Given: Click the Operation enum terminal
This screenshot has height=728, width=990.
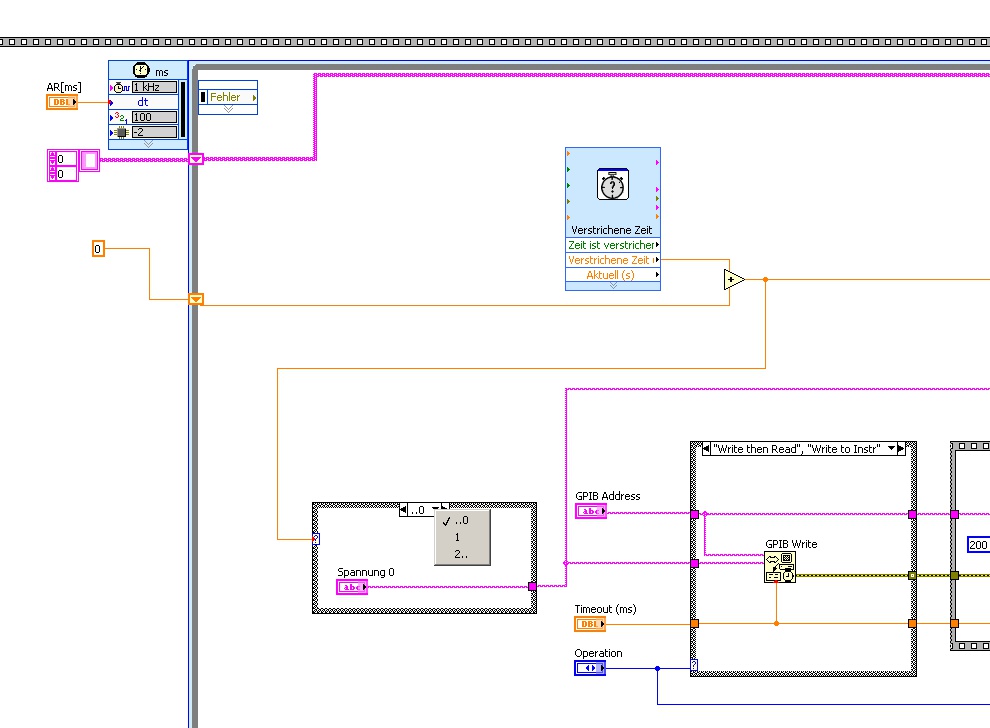Looking at the screenshot, I should coord(590,668).
